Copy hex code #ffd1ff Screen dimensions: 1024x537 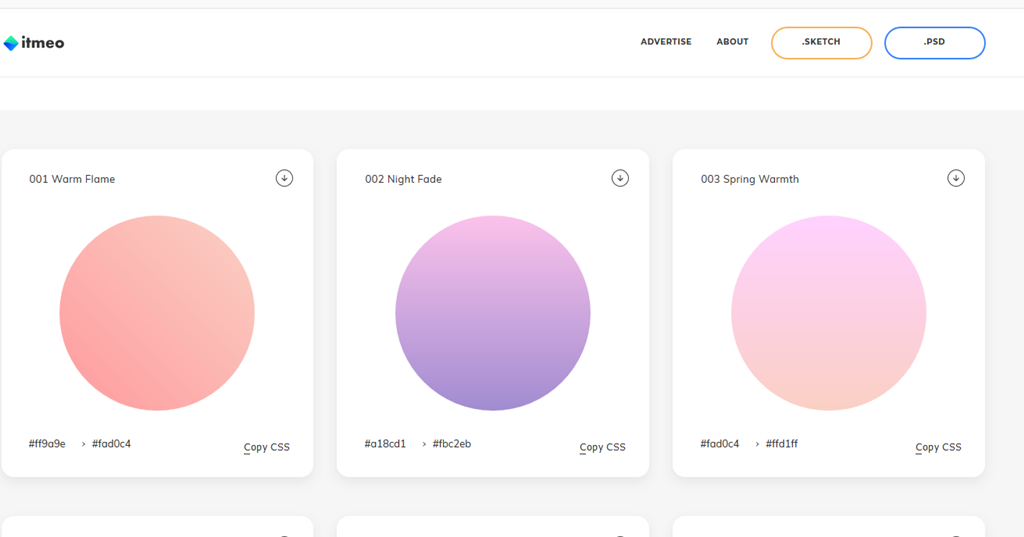[782, 444]
